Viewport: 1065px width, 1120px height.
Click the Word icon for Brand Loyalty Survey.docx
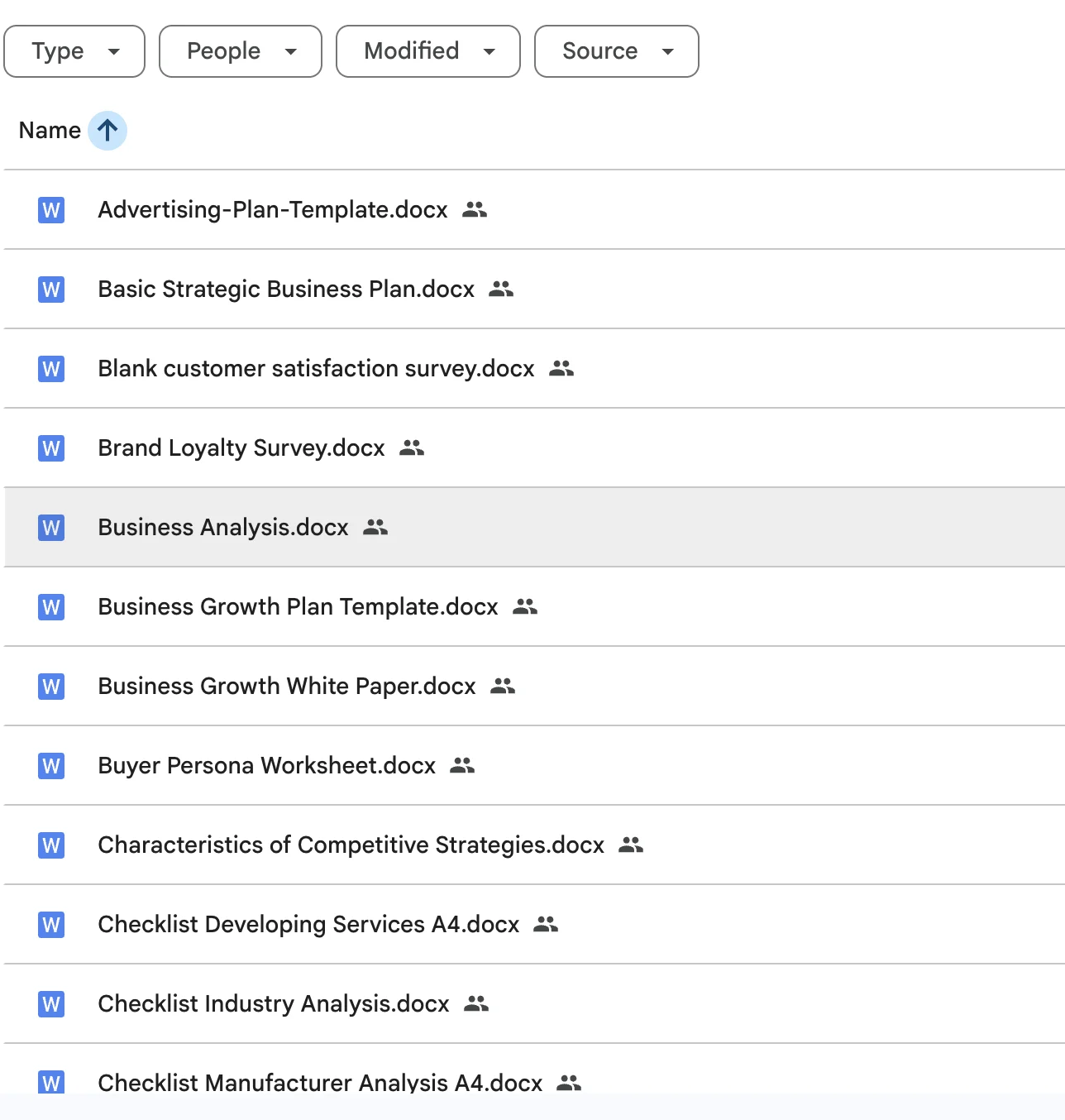coord(51,448)
